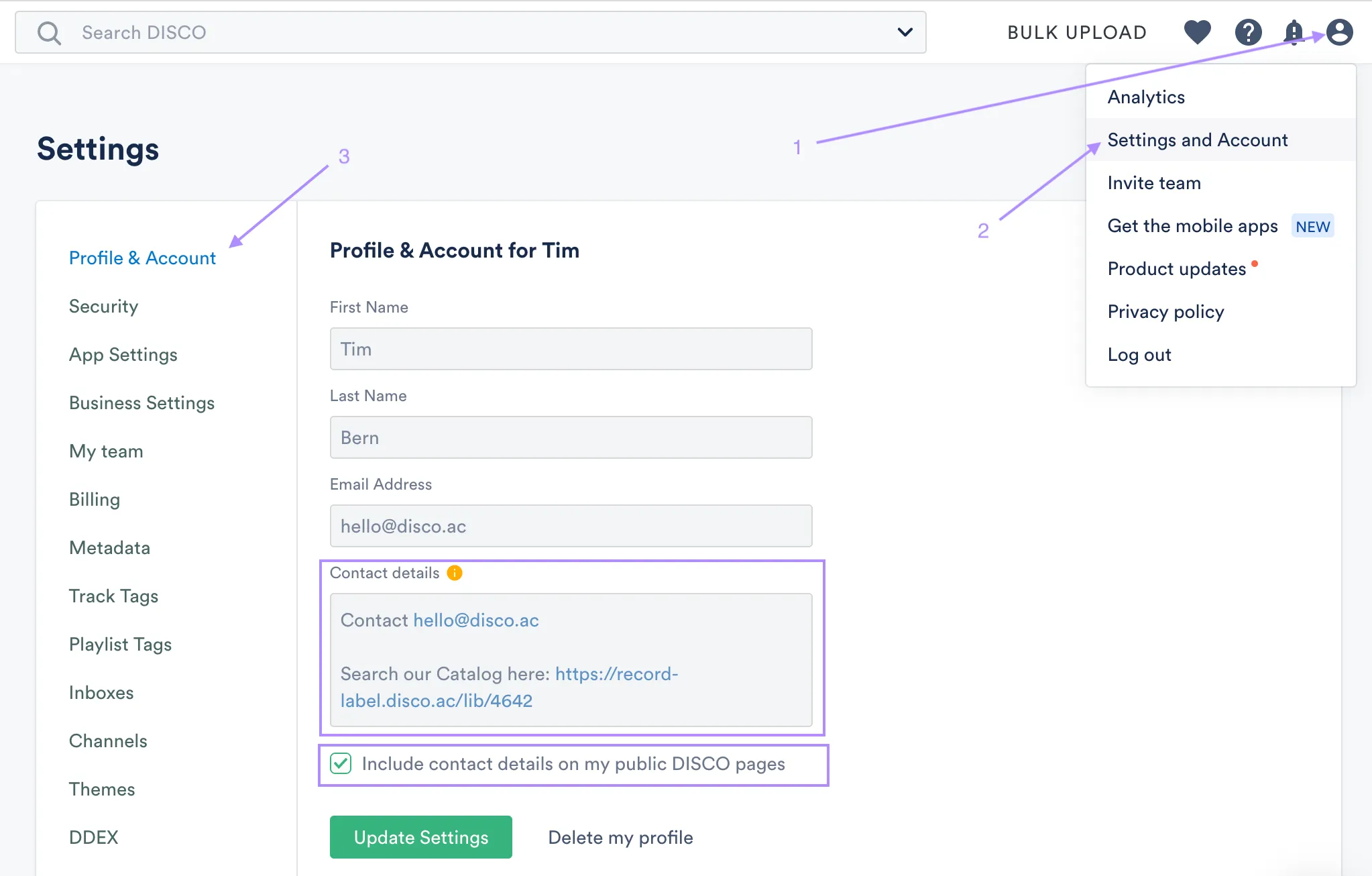Image resolution: width=1372 pixels, height=876 pixels.
Task: Click the Update Settings button
Action: 420,837
